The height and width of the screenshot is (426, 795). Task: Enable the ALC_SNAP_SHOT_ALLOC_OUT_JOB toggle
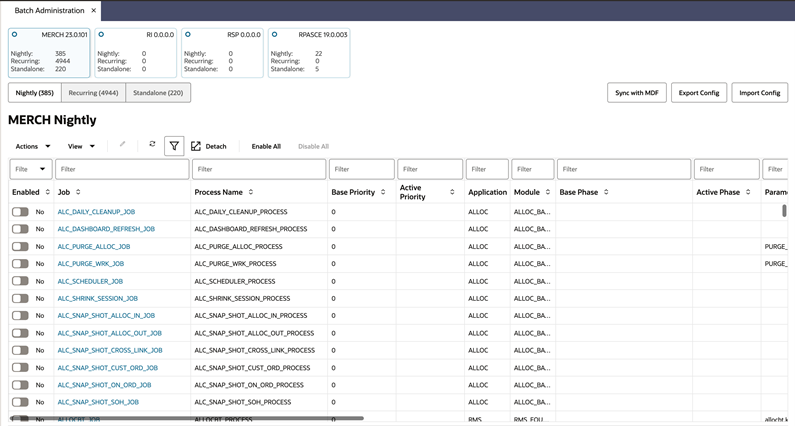(20, 333)
